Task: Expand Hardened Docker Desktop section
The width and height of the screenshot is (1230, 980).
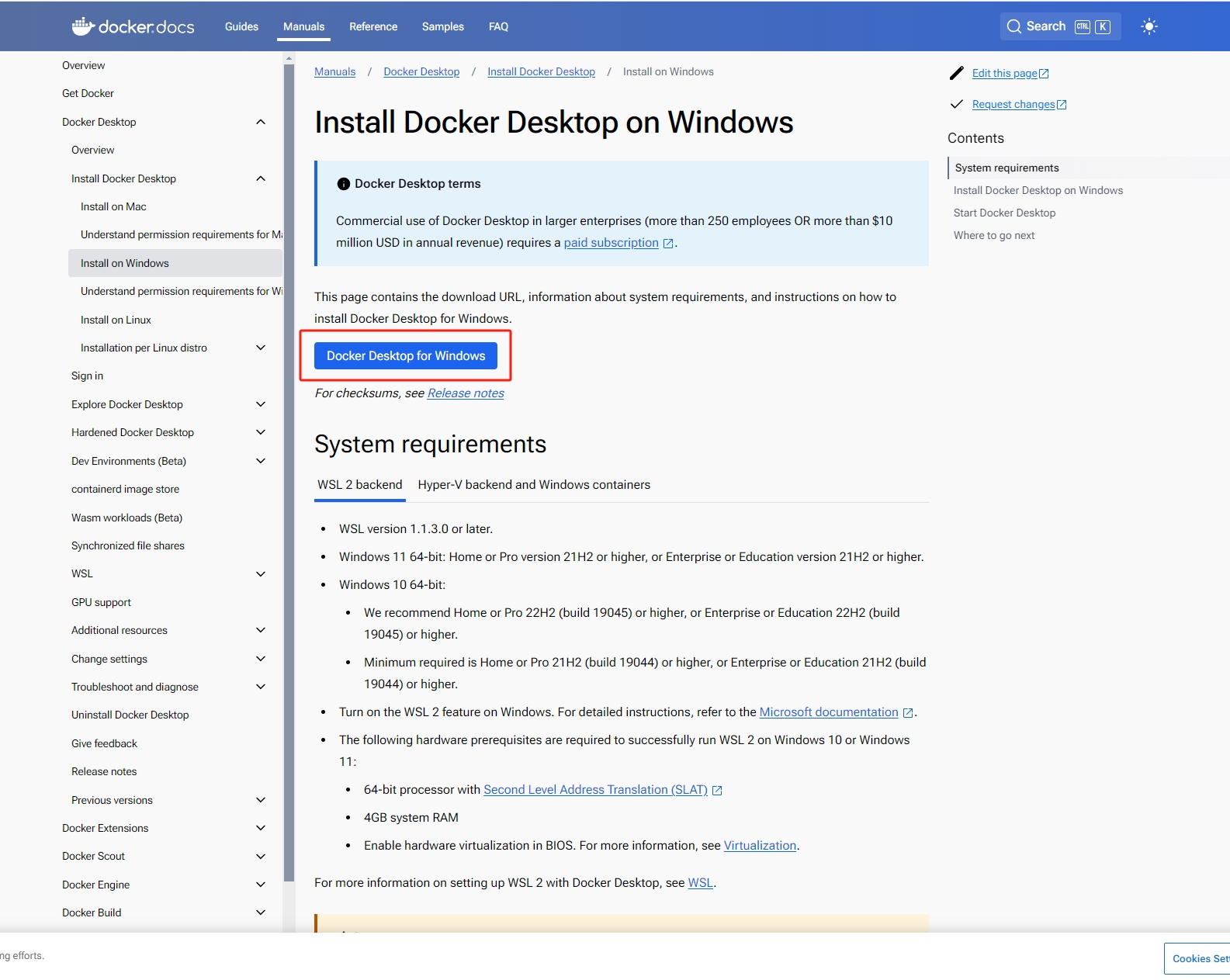Action: click(x=261, y=432)
